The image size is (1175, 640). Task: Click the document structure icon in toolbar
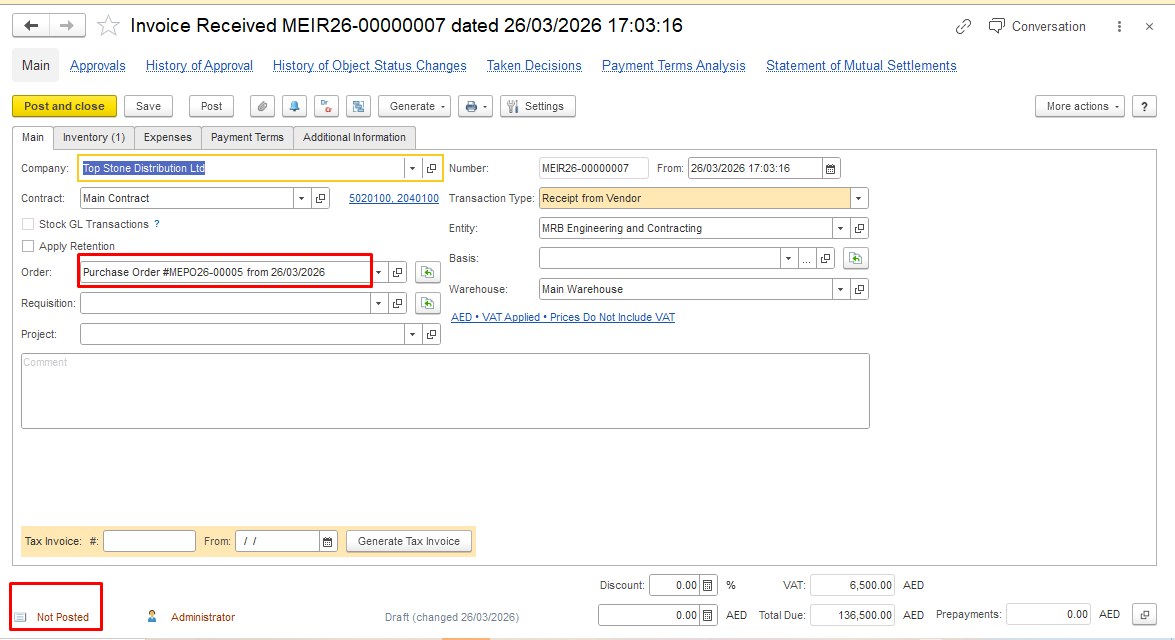(358, 106)
